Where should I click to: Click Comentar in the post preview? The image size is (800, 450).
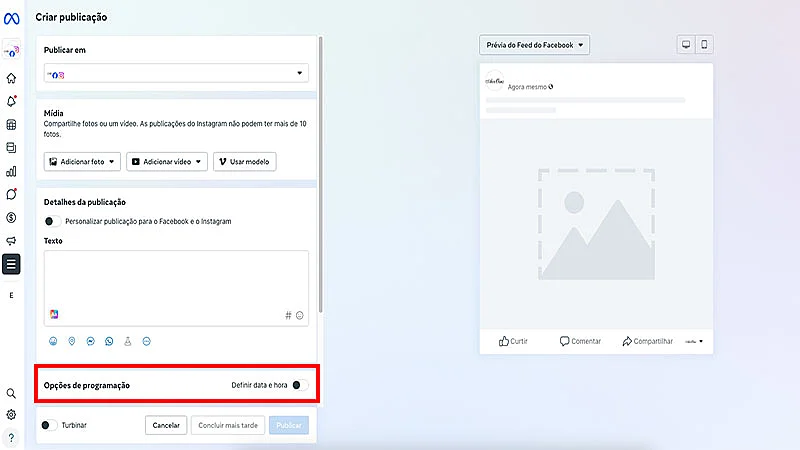tap(580, 341)
